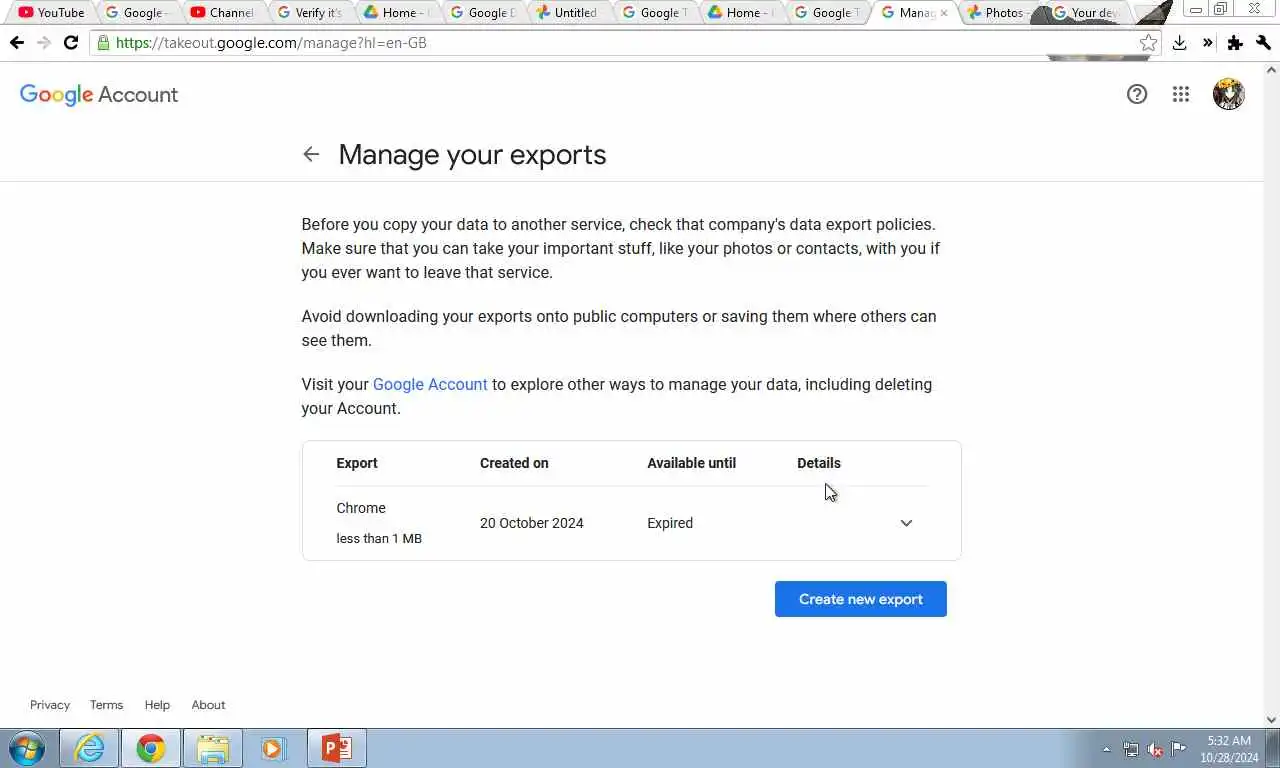Click the browser forward arrow
Screen dimensions: 1280x768
43,43
